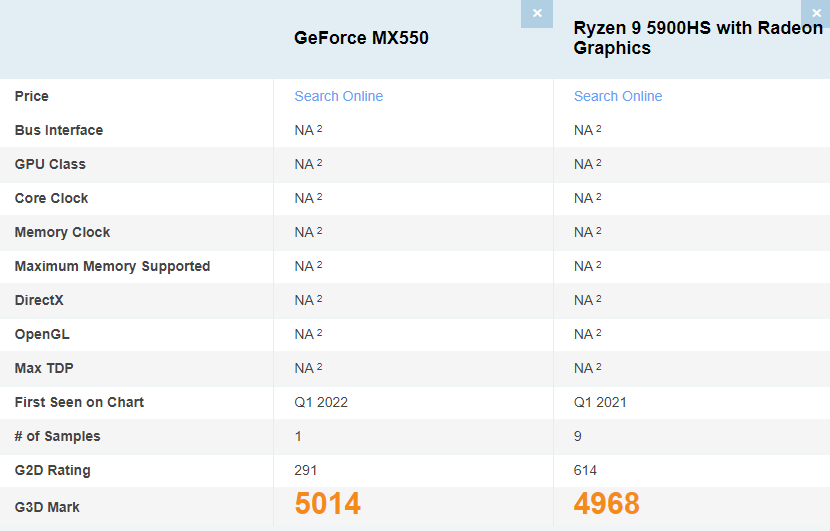The width and height of the screenshot is (830, 531).
Task: Click the 4968 G3D Mark score
Action: 606,504
